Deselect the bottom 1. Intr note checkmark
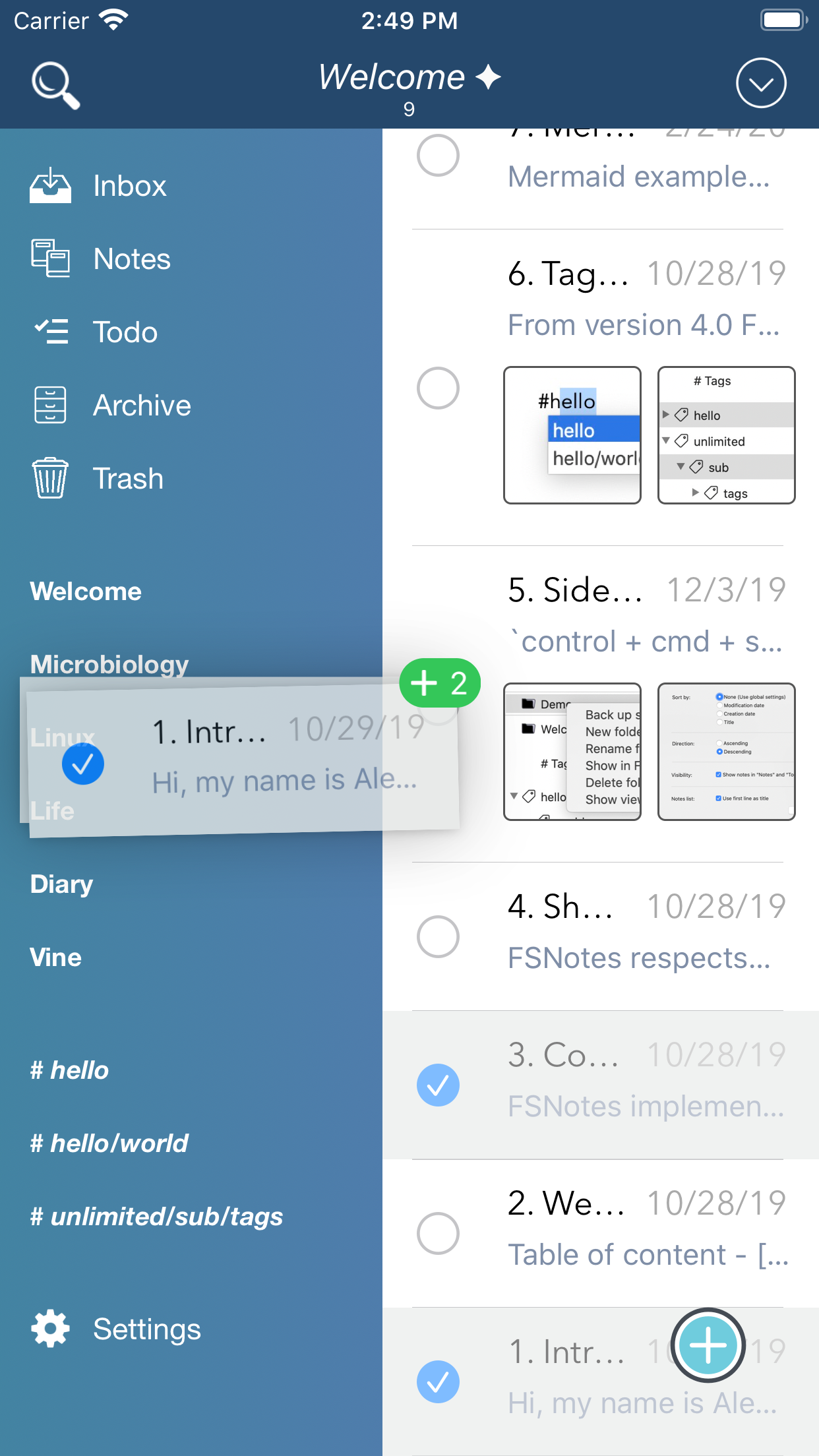This screenshot has height=1456, width=819. [x=438, y=1381]
